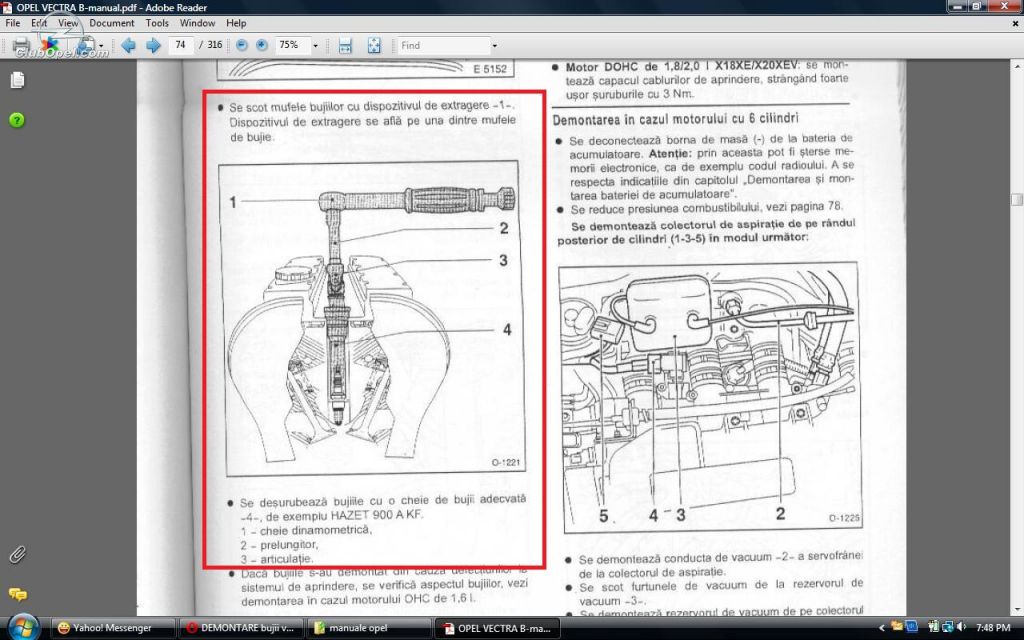Click the six-cylinder engine bay diagram

pos(711,397)
